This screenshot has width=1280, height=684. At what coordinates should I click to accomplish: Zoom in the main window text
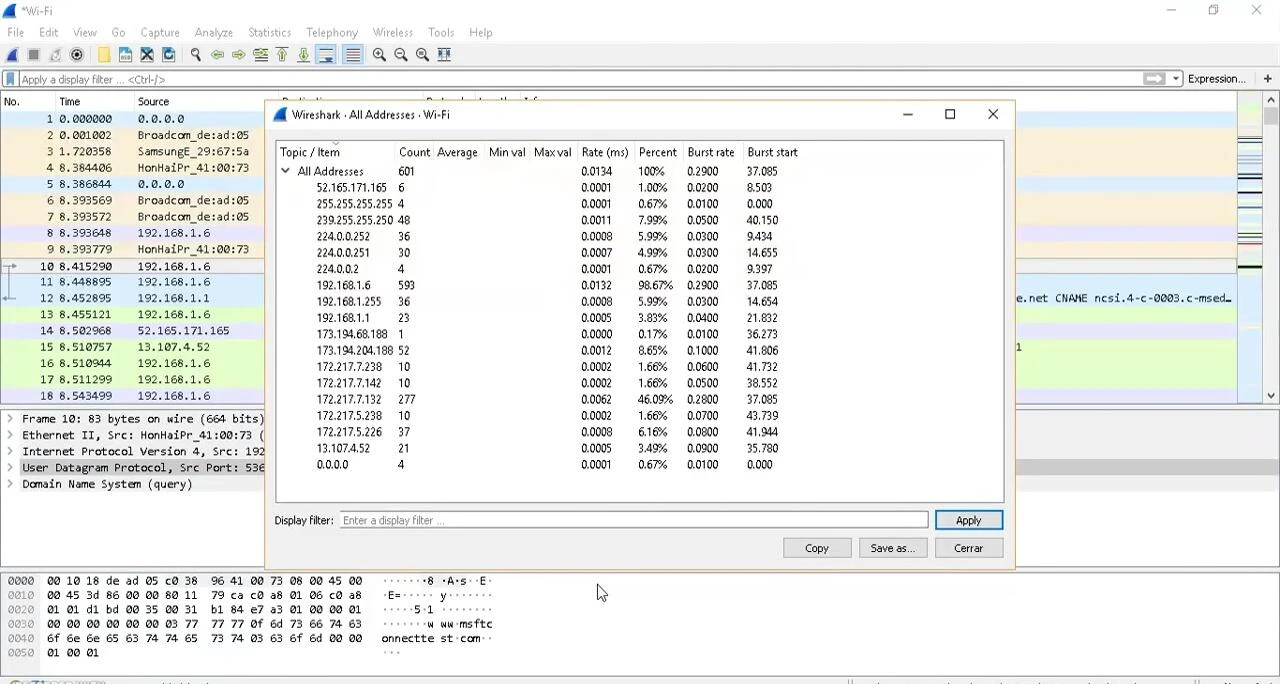pos(379,55)
